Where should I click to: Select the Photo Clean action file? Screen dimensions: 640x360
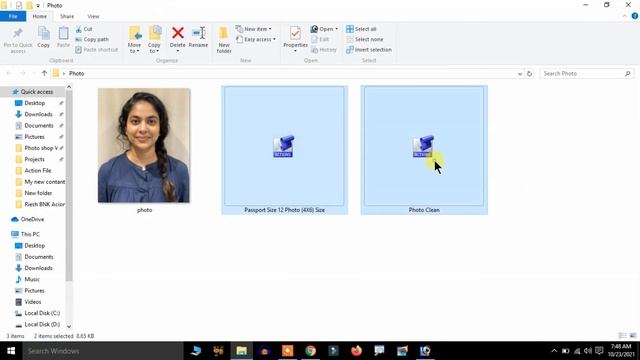[424, 150]
